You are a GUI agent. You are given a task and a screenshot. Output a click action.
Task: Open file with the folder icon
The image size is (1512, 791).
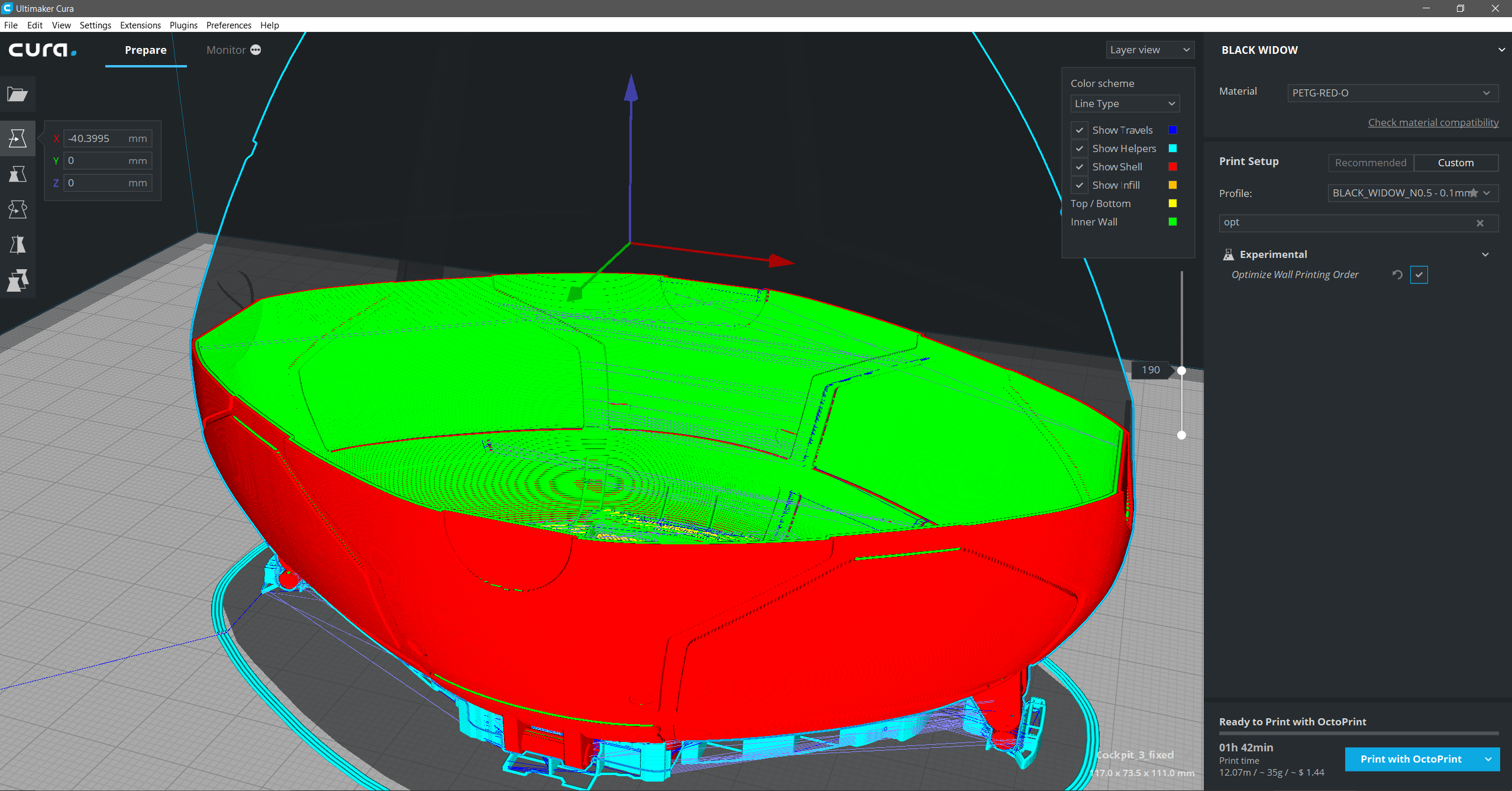tap(18, 94)
